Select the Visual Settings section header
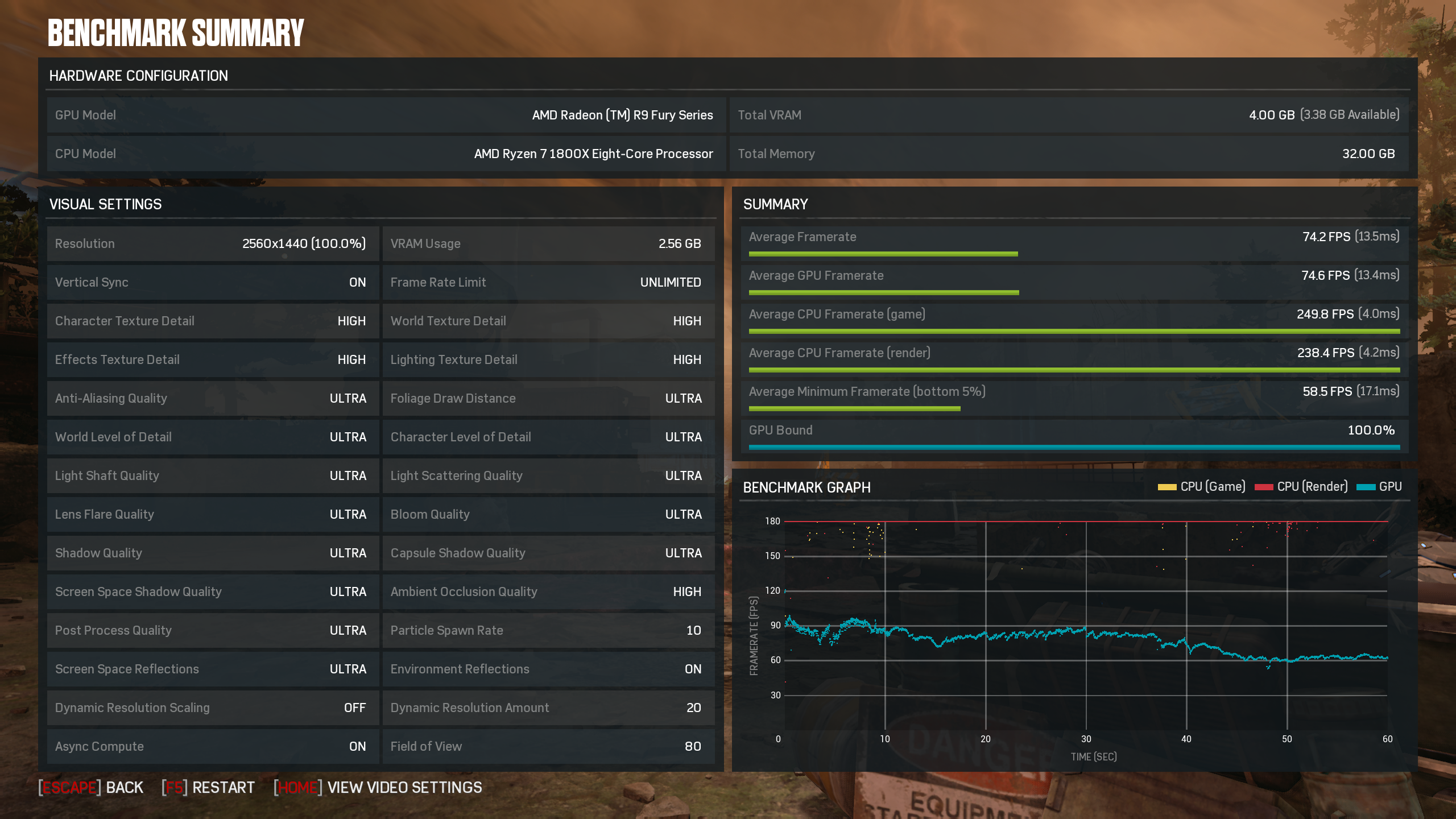The height and width of the screenshot is (819, 1456). point(105,204)
